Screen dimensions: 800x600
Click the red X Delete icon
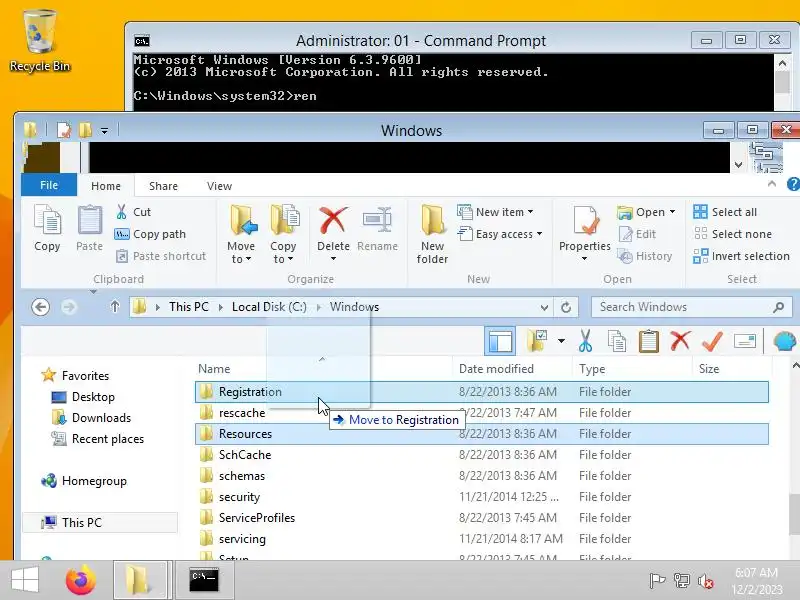point(333,220)
